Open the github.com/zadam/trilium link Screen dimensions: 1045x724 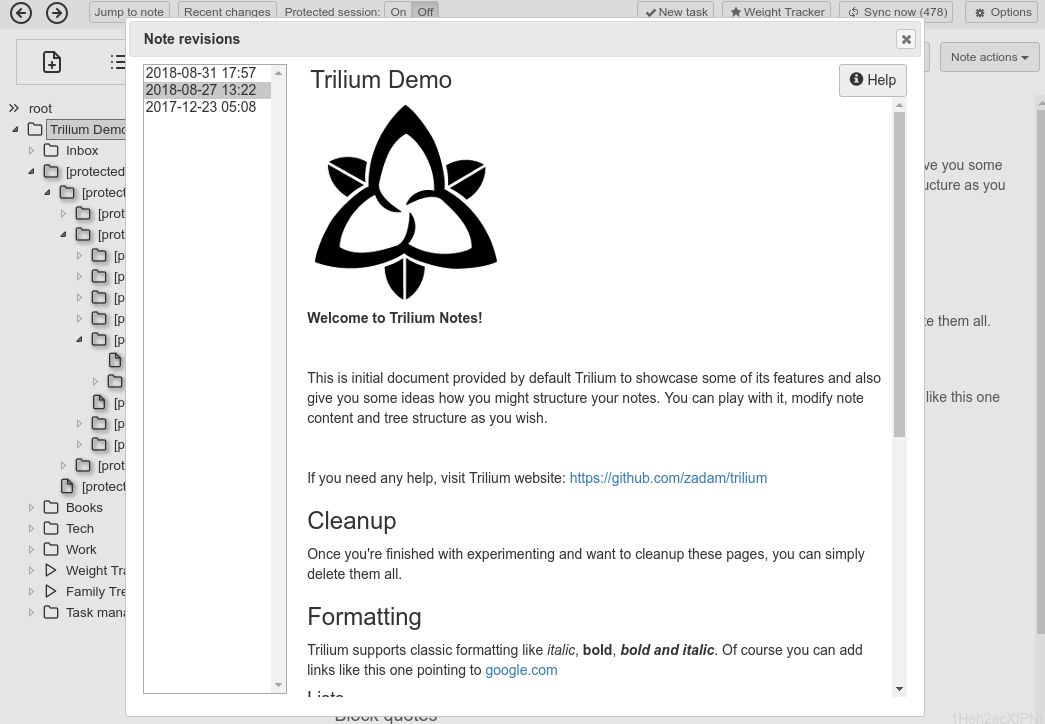(668, 478)
